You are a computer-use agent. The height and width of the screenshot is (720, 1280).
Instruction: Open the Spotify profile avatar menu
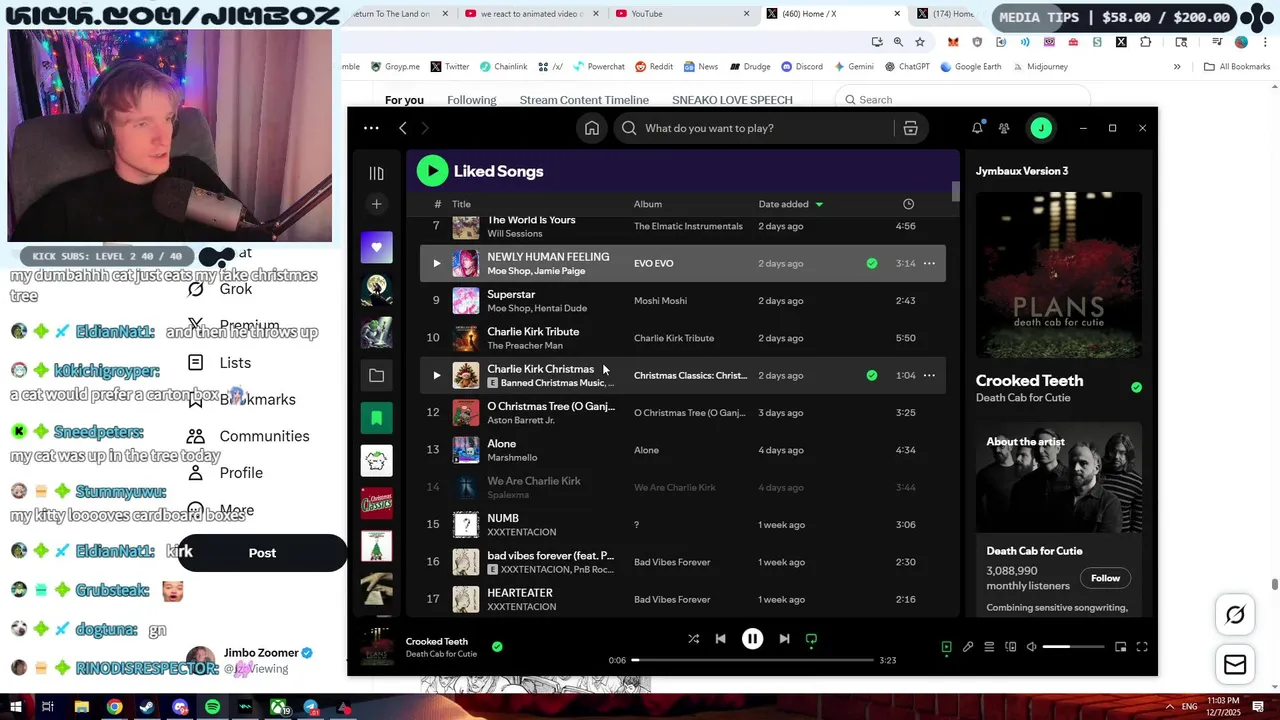[1041, 128]
